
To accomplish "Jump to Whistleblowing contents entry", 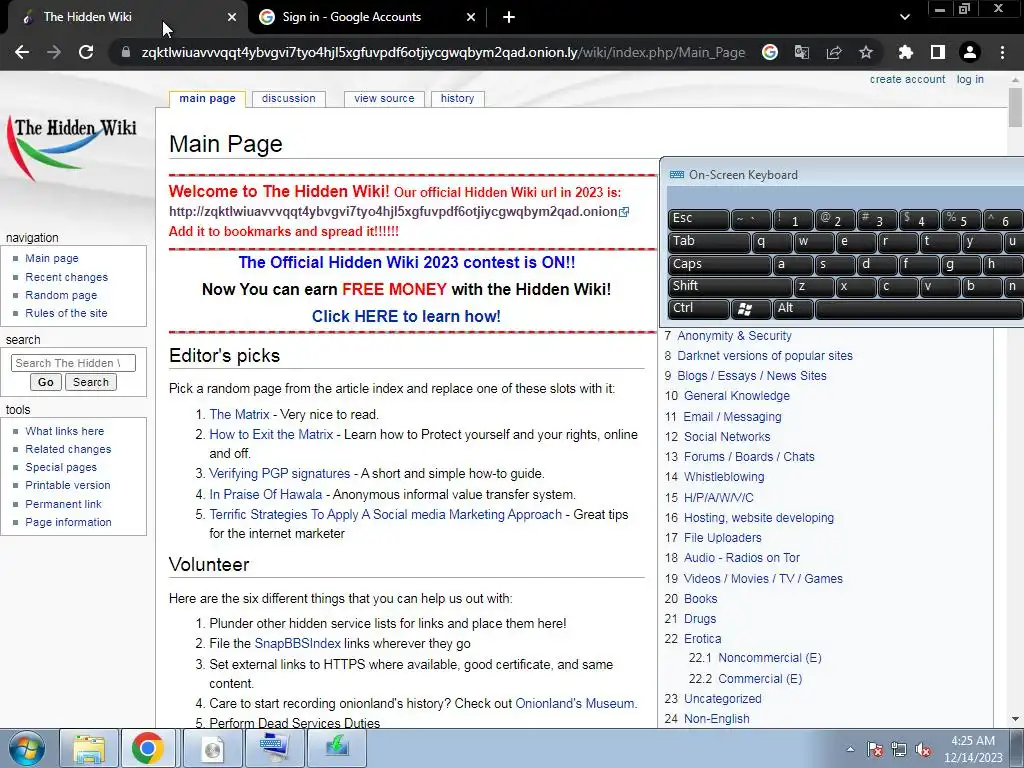I will click(724, 477).
